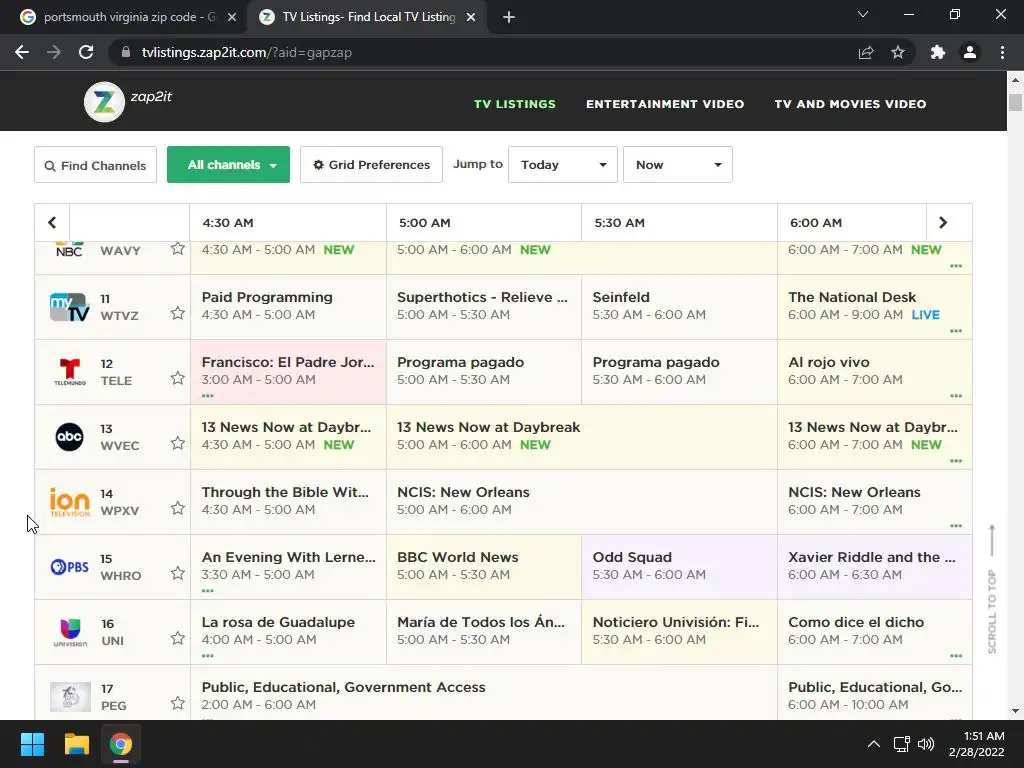Open the Today date dropdown
The width and height of the screenshot is (1024, 768).
click(x=563, y=165)
